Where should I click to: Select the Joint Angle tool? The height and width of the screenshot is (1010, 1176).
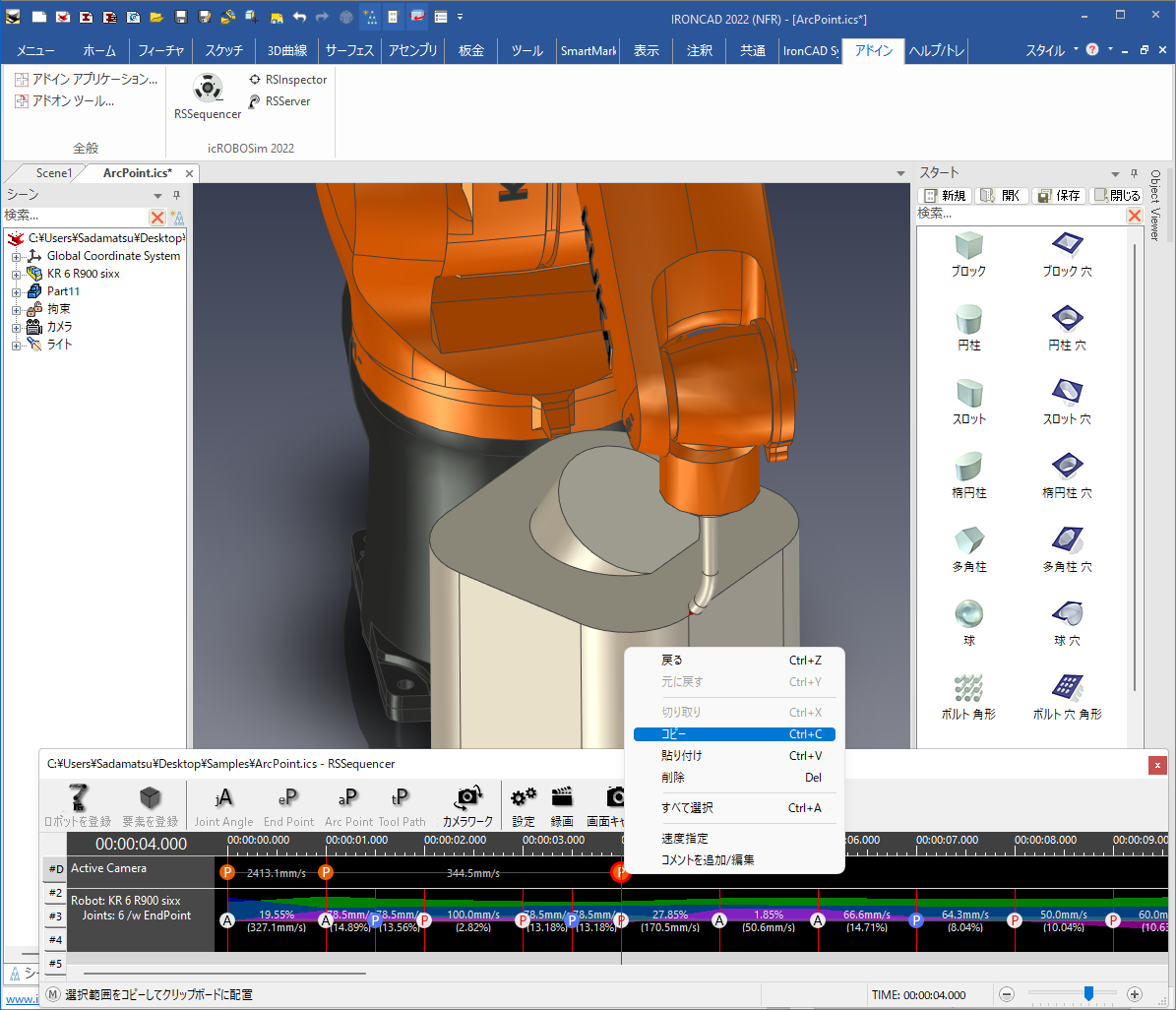pyautogui.click(x=223, y=805)
